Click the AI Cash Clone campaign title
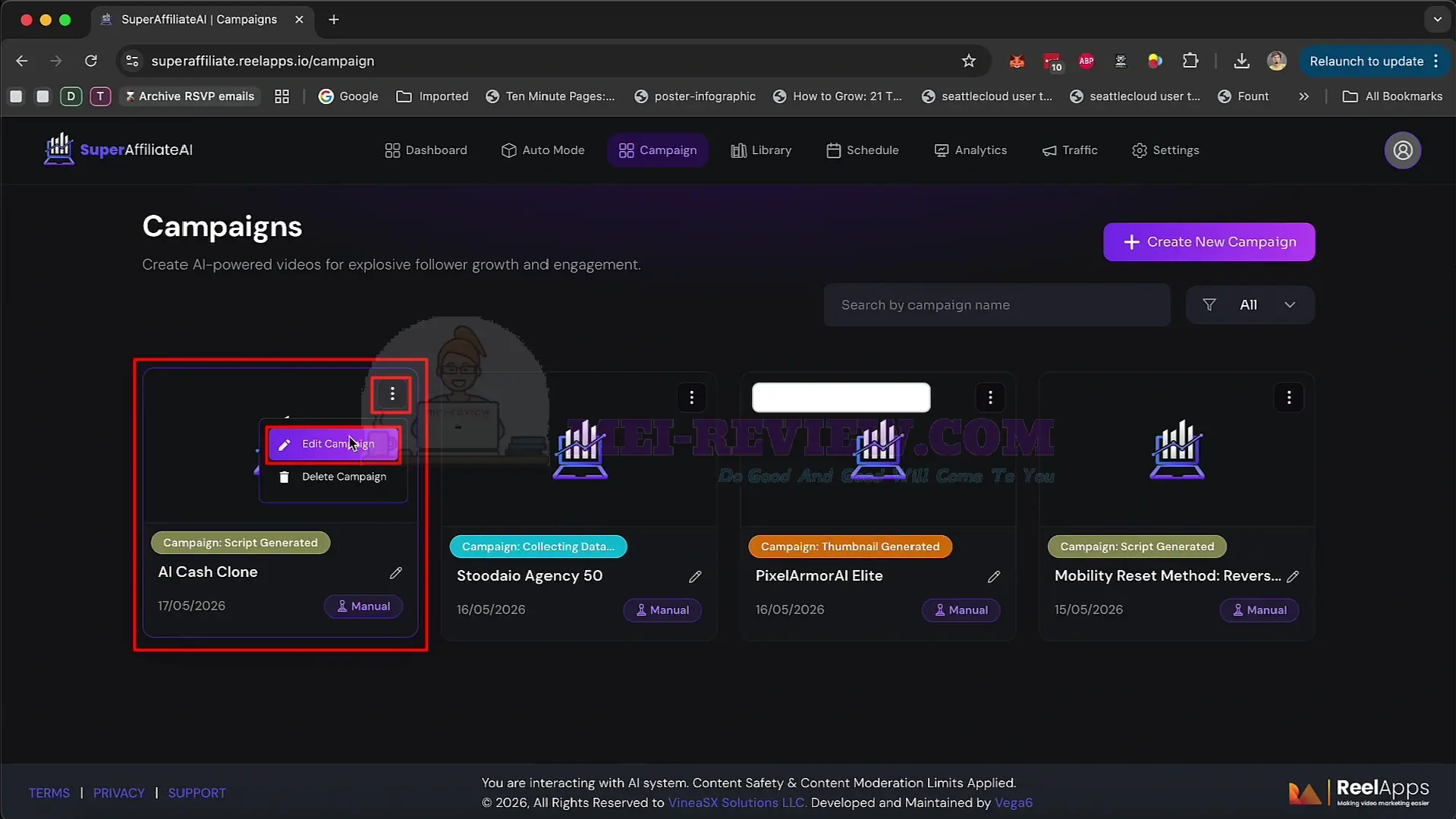This screenshot has width=1456, height=819. (208, 572)
